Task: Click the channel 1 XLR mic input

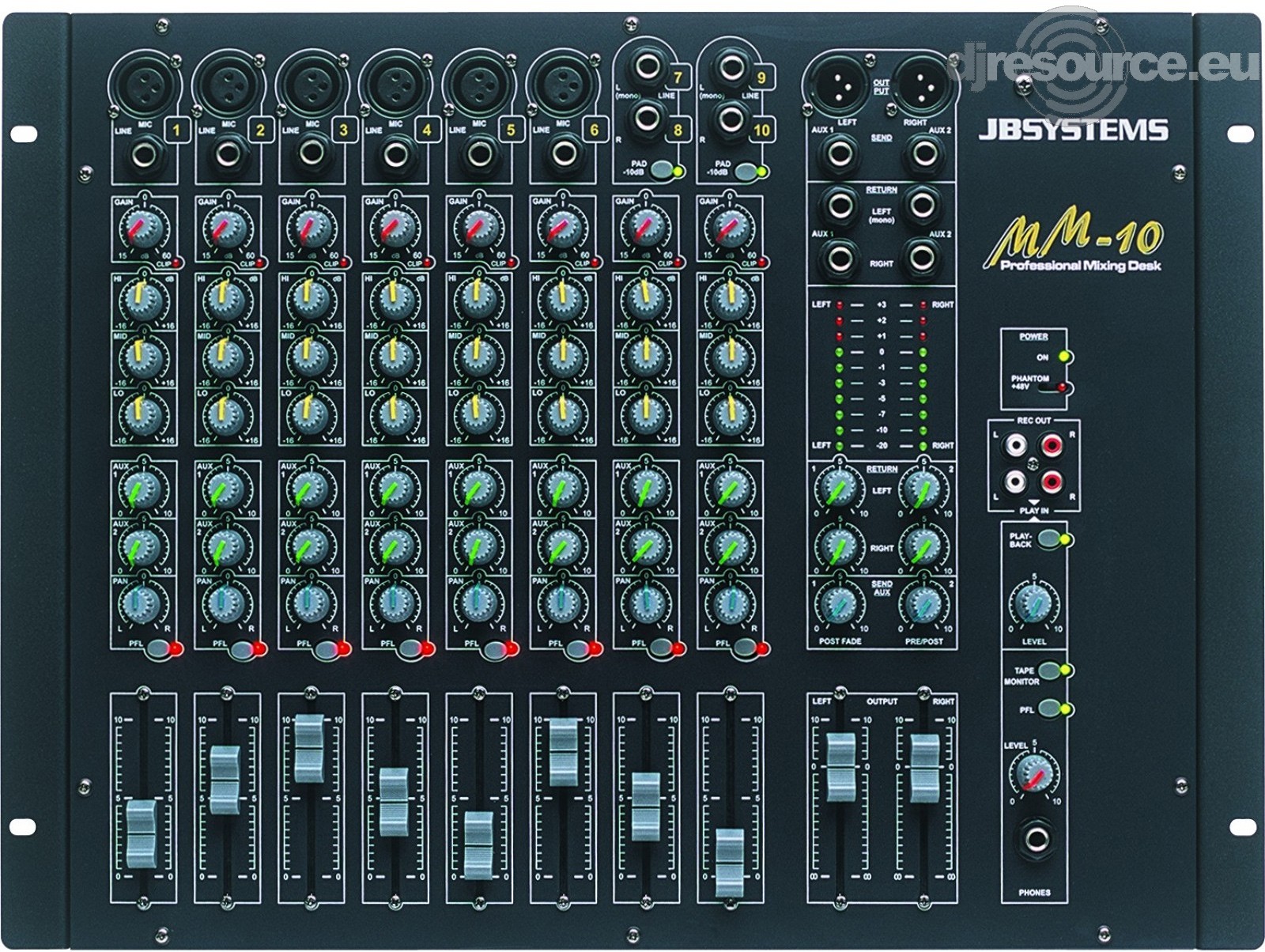Action: tap(144, 85)
